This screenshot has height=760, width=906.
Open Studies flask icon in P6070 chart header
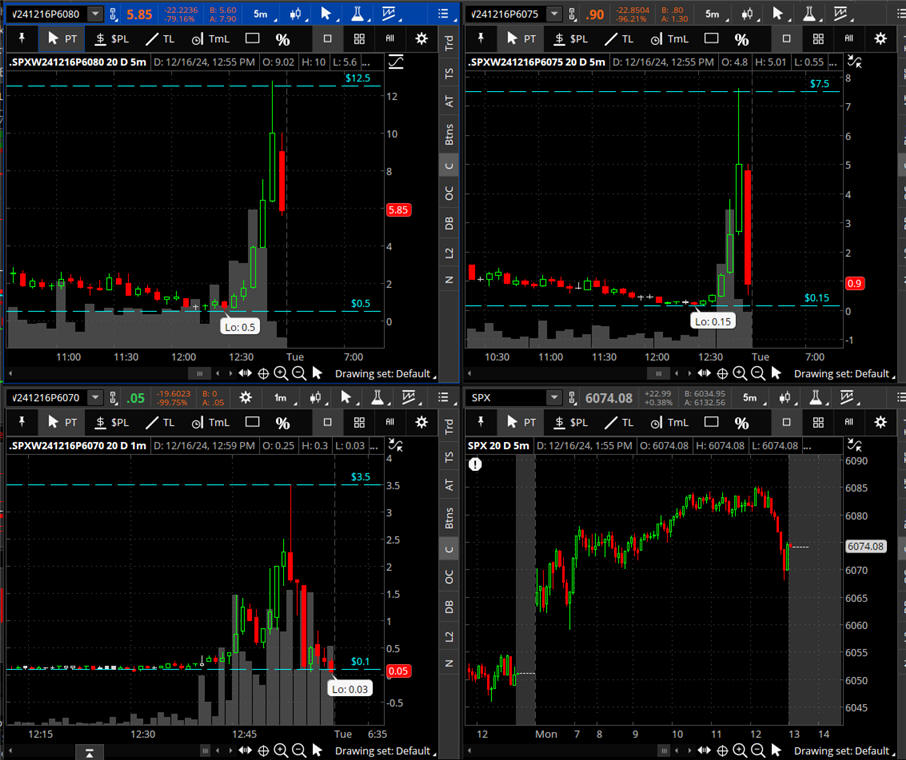[377, 398]
